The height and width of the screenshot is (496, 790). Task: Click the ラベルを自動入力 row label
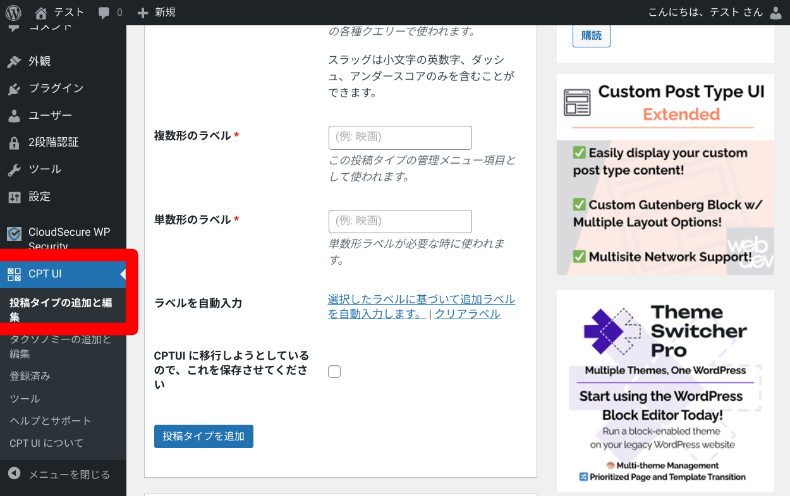point(198,303)
